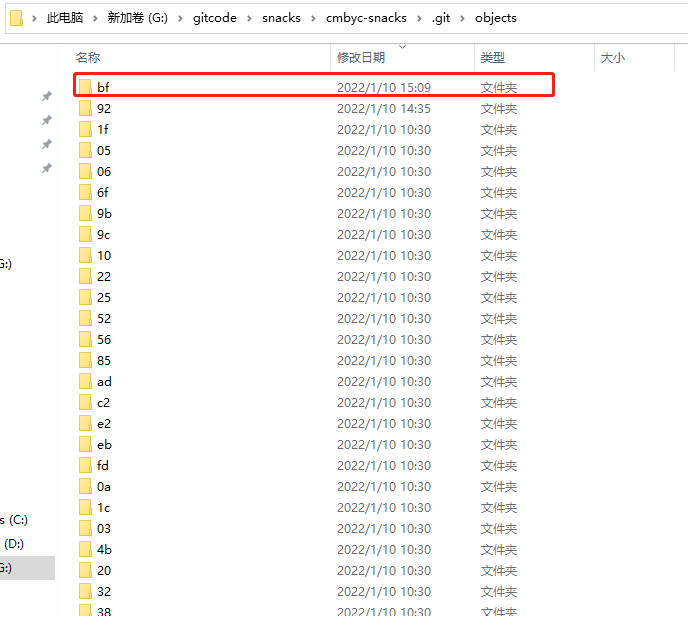The width and height of the screenshot is (688, 624).
Task: Select the folder icon for 52
Action: pos(85,318)
